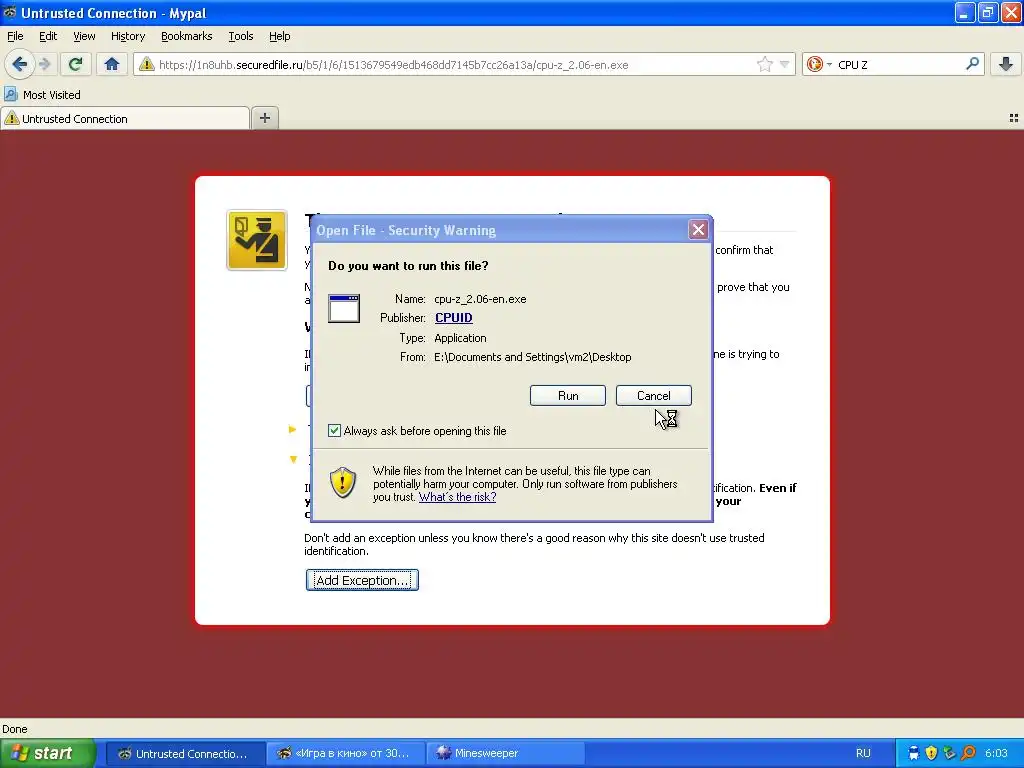Open the Tools menu

pyautogui.click(x=240, y=36)
